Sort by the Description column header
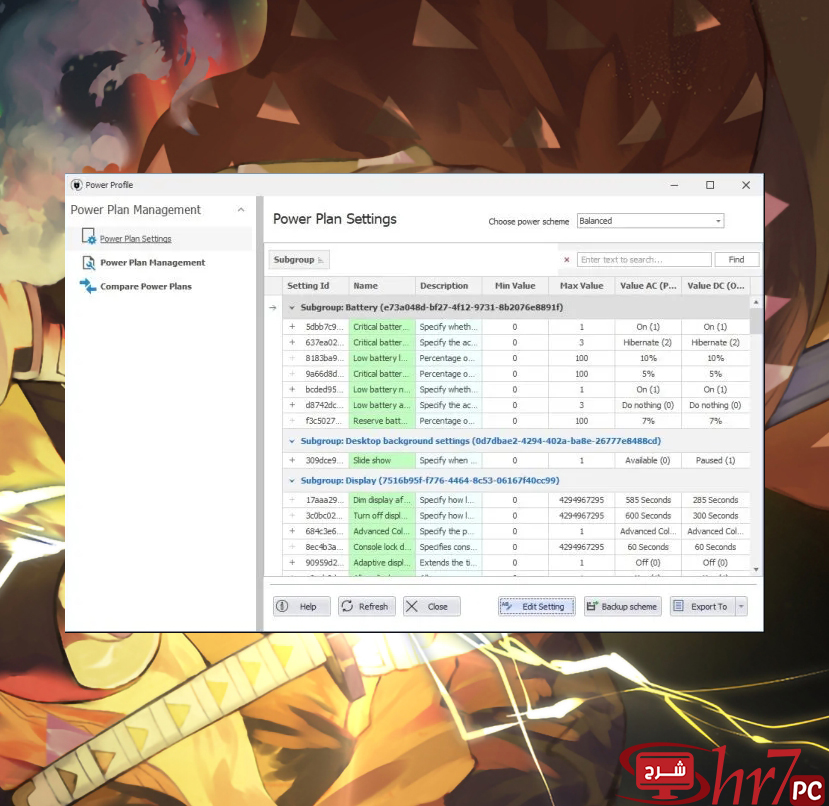Viewport: 829px width, 806px height. pyautogui.click(x=448, y=286)
